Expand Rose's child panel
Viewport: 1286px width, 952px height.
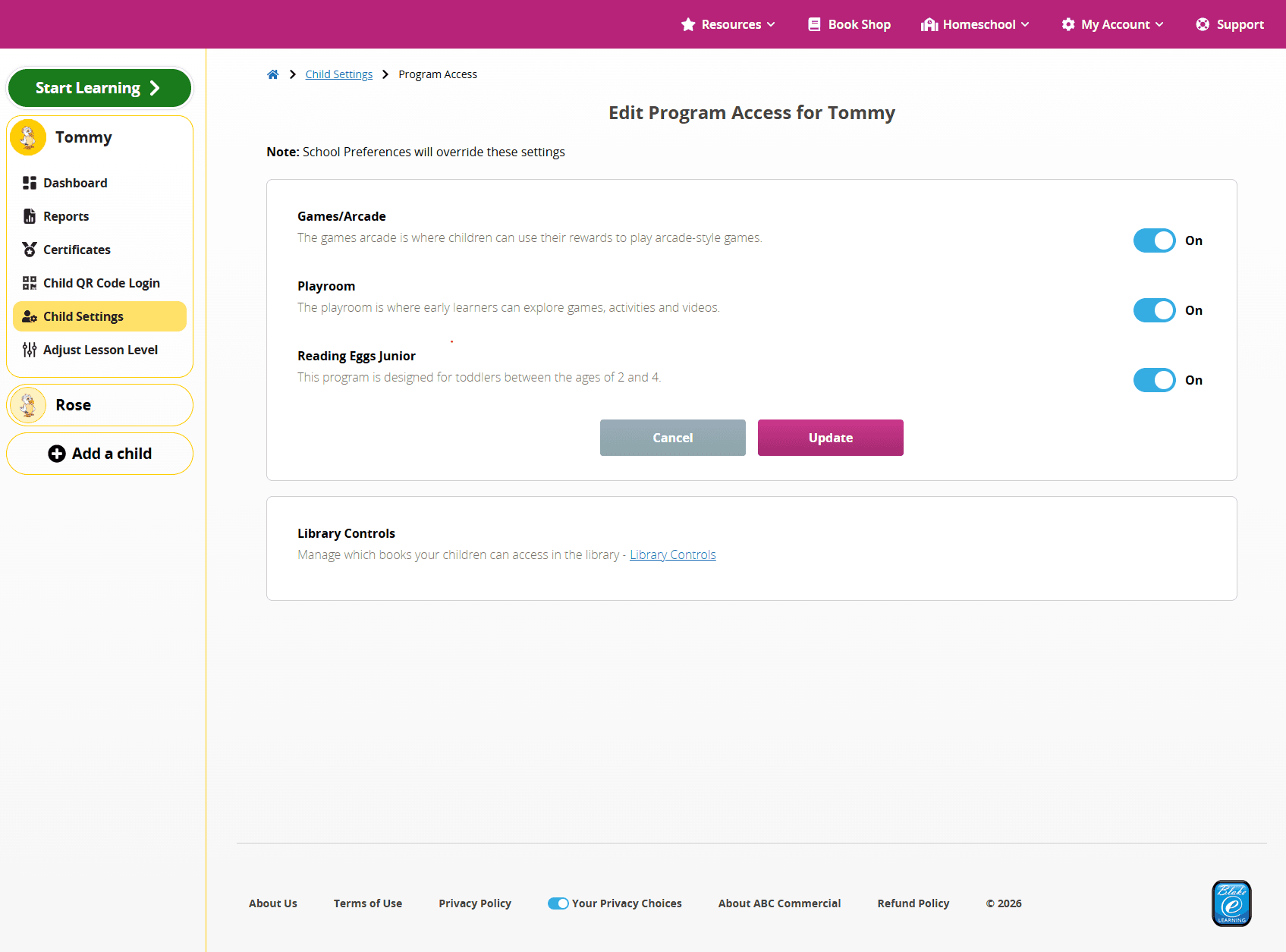pyautogui.click(x=99, y=405)
